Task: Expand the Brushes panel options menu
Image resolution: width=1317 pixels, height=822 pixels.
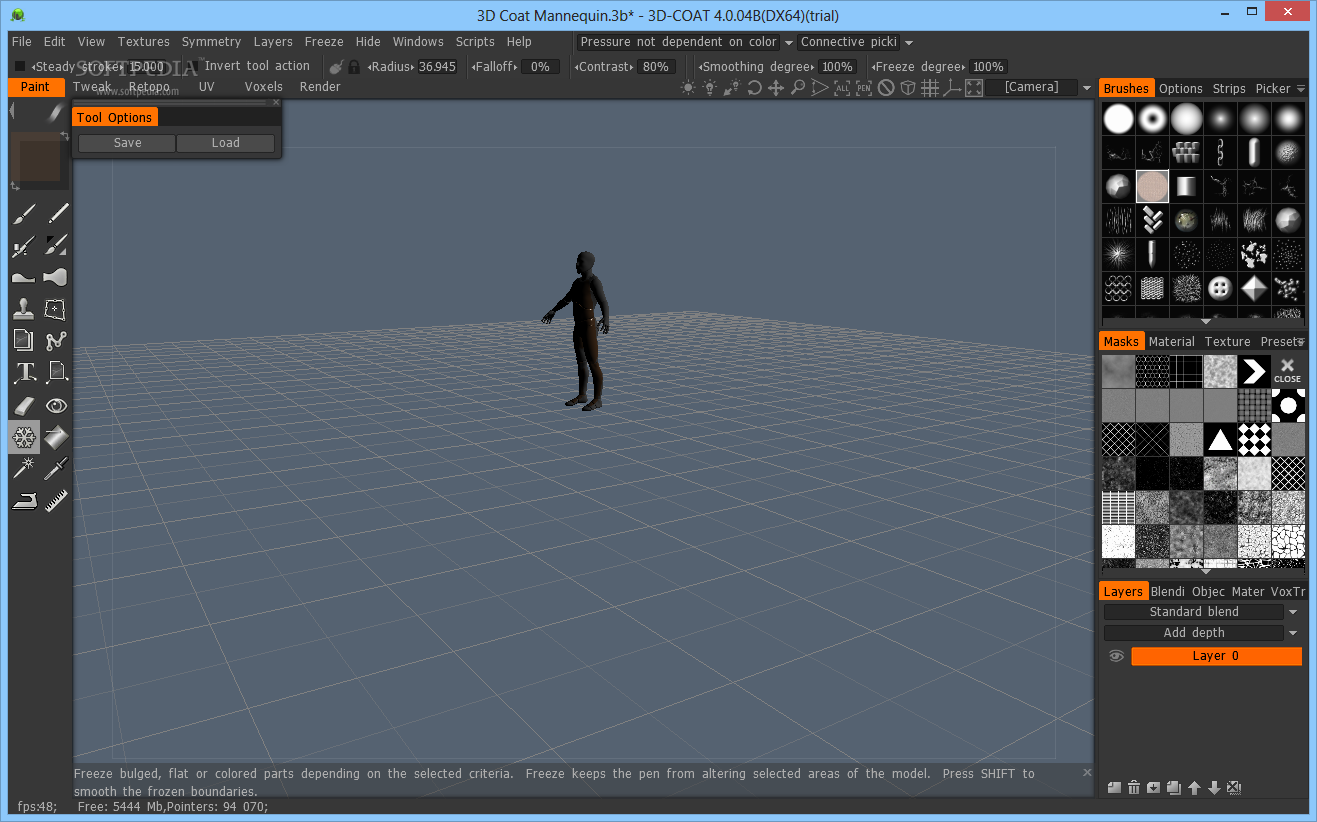Action: point(1301,89)
